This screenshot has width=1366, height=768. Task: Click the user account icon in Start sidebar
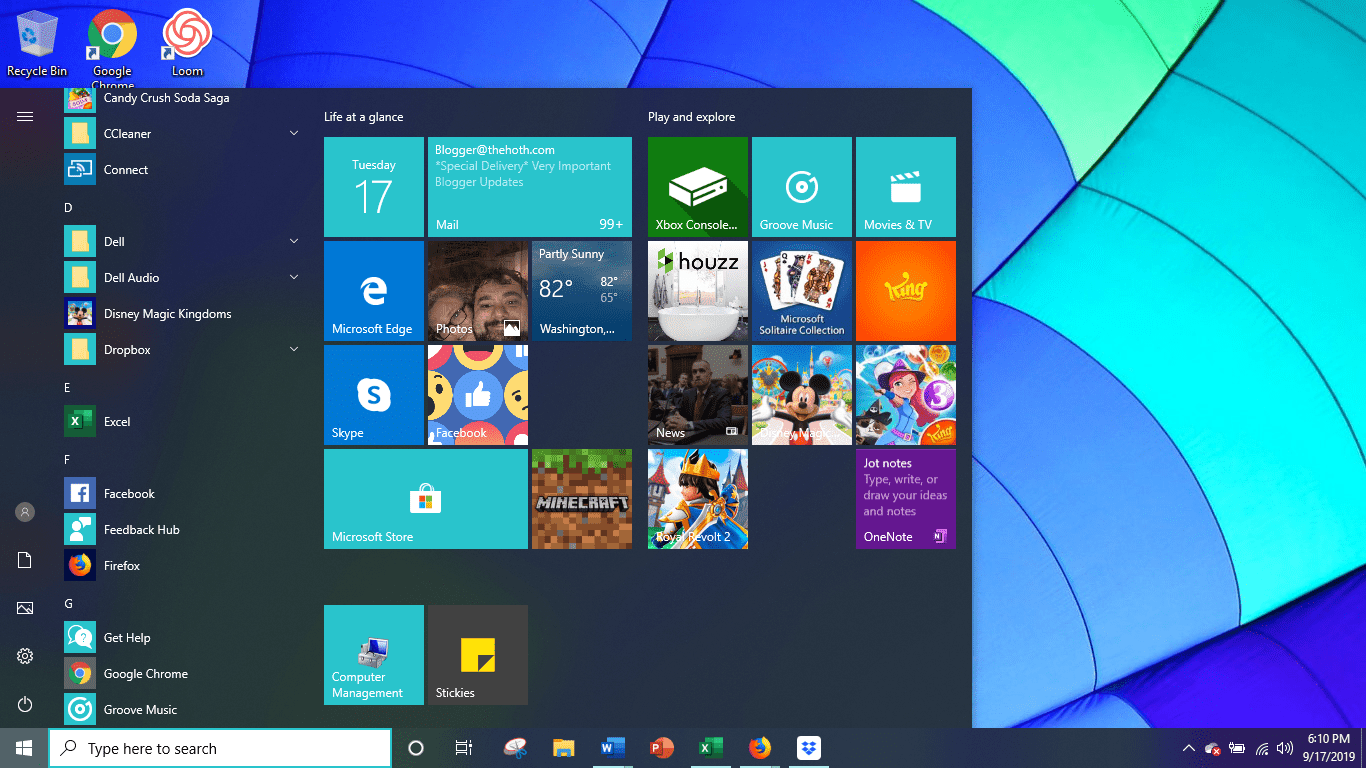point(25,512)
